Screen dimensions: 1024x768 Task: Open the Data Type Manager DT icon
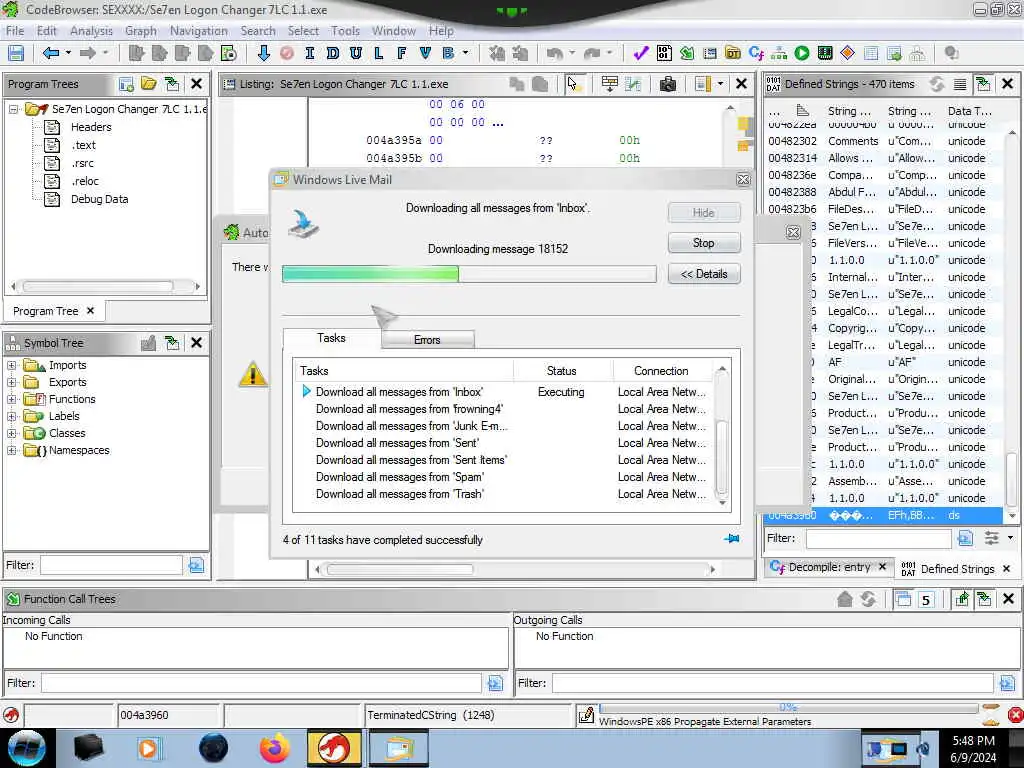click(733, 54)
